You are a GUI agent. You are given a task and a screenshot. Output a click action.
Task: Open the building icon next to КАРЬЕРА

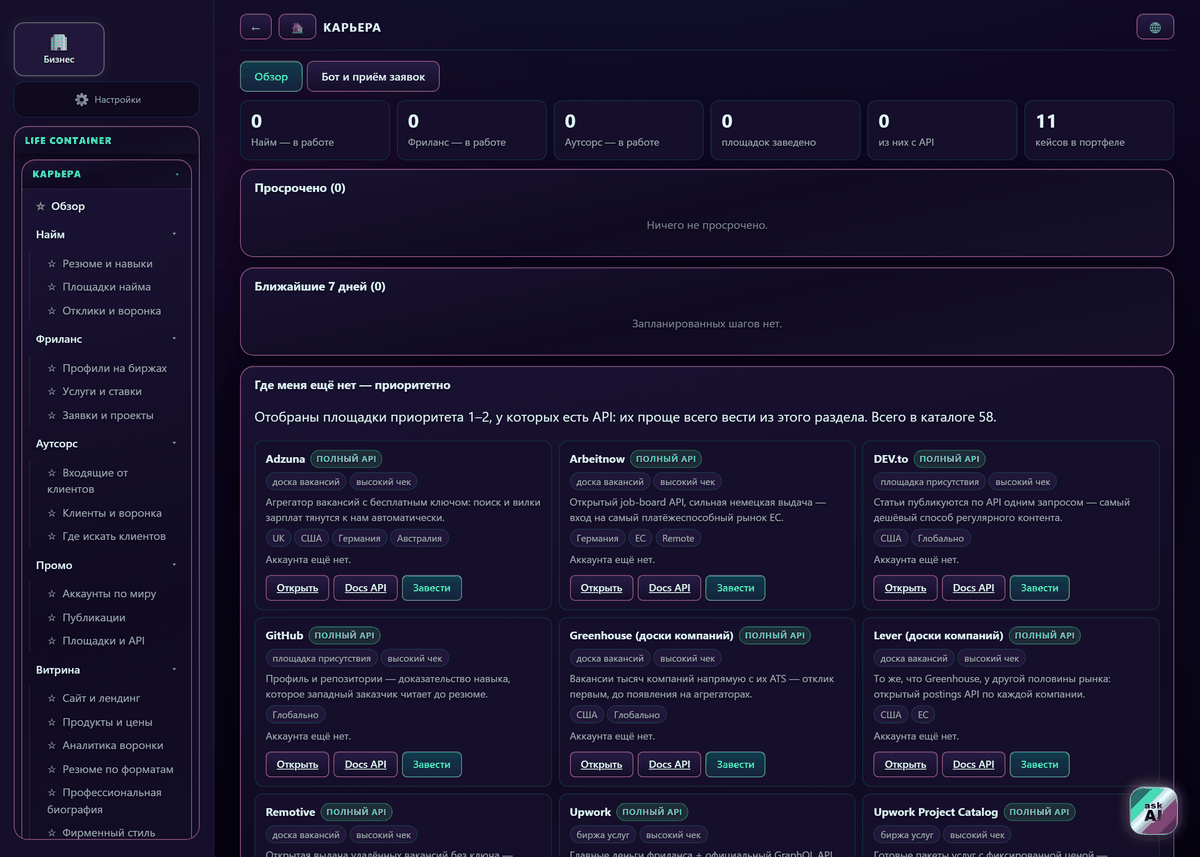(297, 27)
